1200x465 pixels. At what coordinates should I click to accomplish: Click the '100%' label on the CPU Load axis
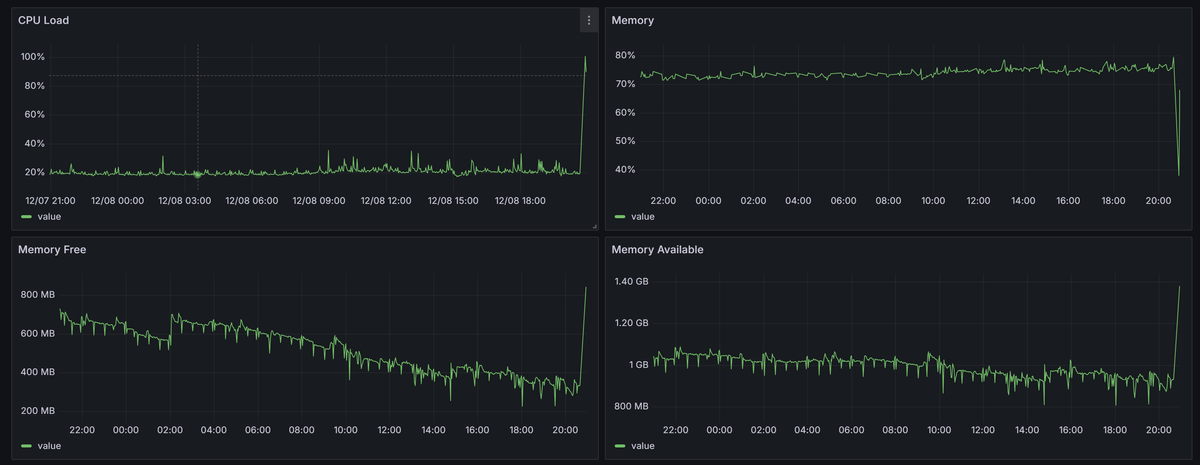tap(33, 57)
